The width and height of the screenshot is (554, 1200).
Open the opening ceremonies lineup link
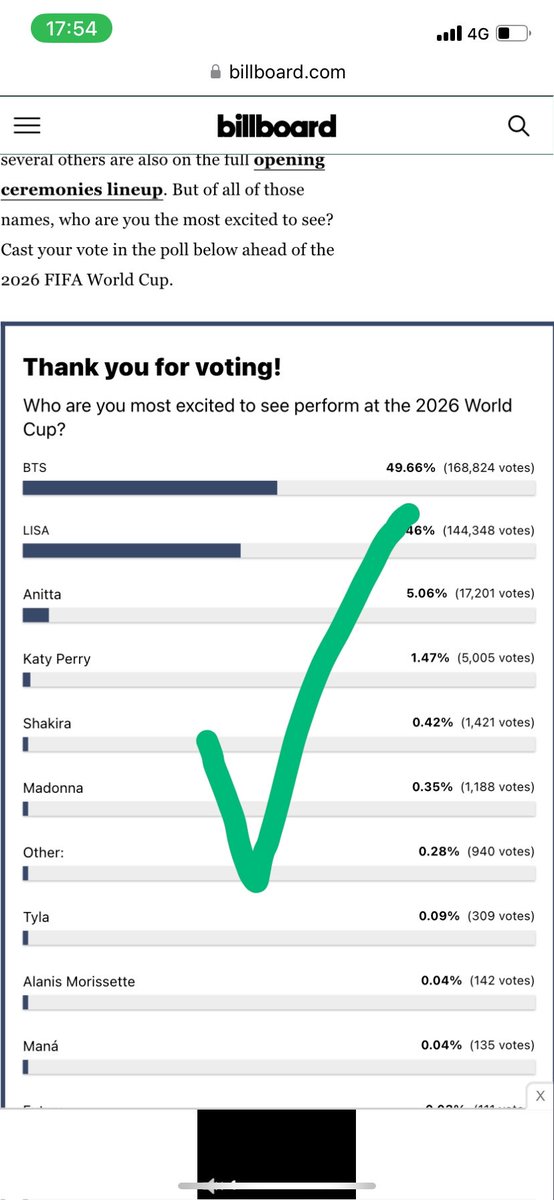163,175
